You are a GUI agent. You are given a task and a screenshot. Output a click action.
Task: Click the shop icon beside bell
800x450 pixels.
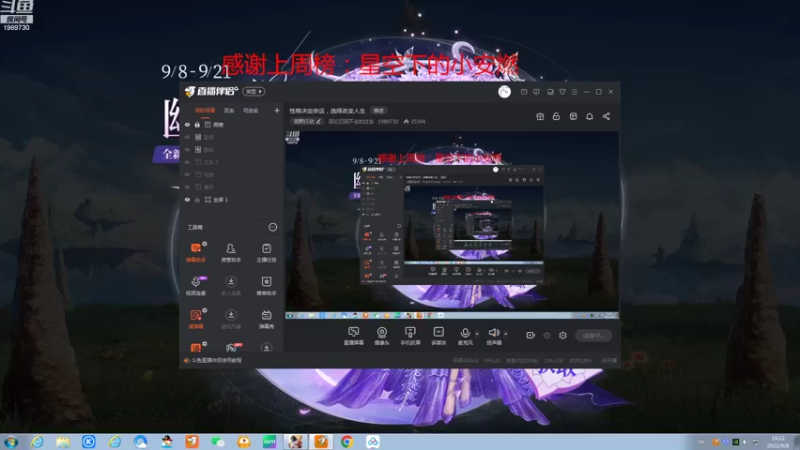[573, 116]
